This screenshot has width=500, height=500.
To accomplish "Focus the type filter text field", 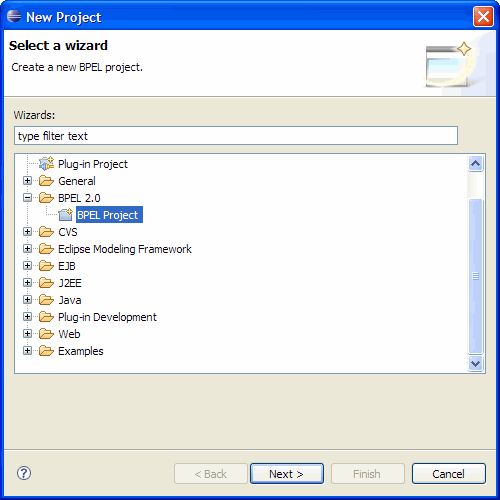I will pyautogui.click(x=236, y=136).
